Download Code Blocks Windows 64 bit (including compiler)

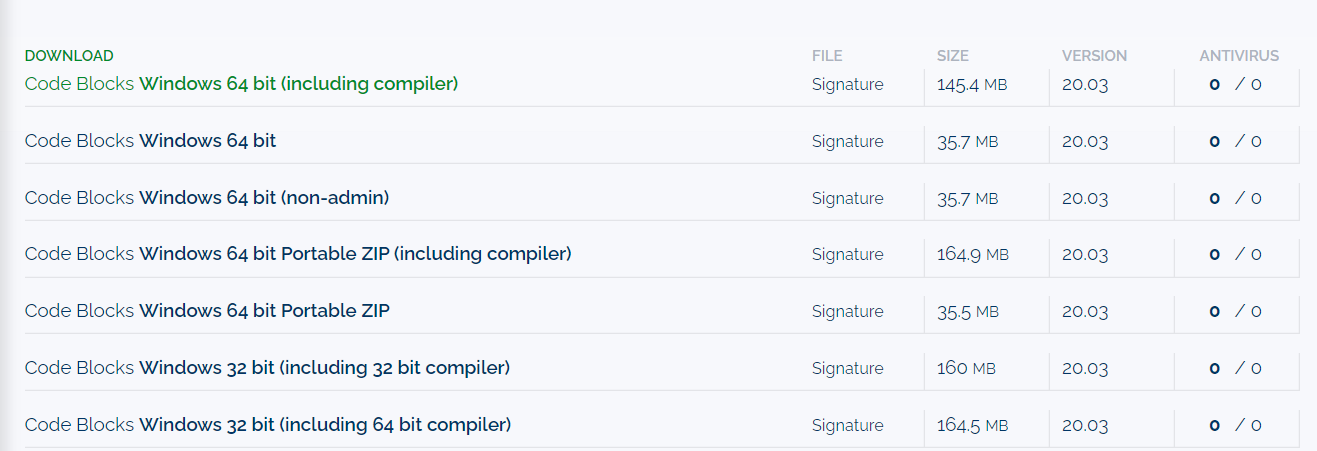click(241, 84)
